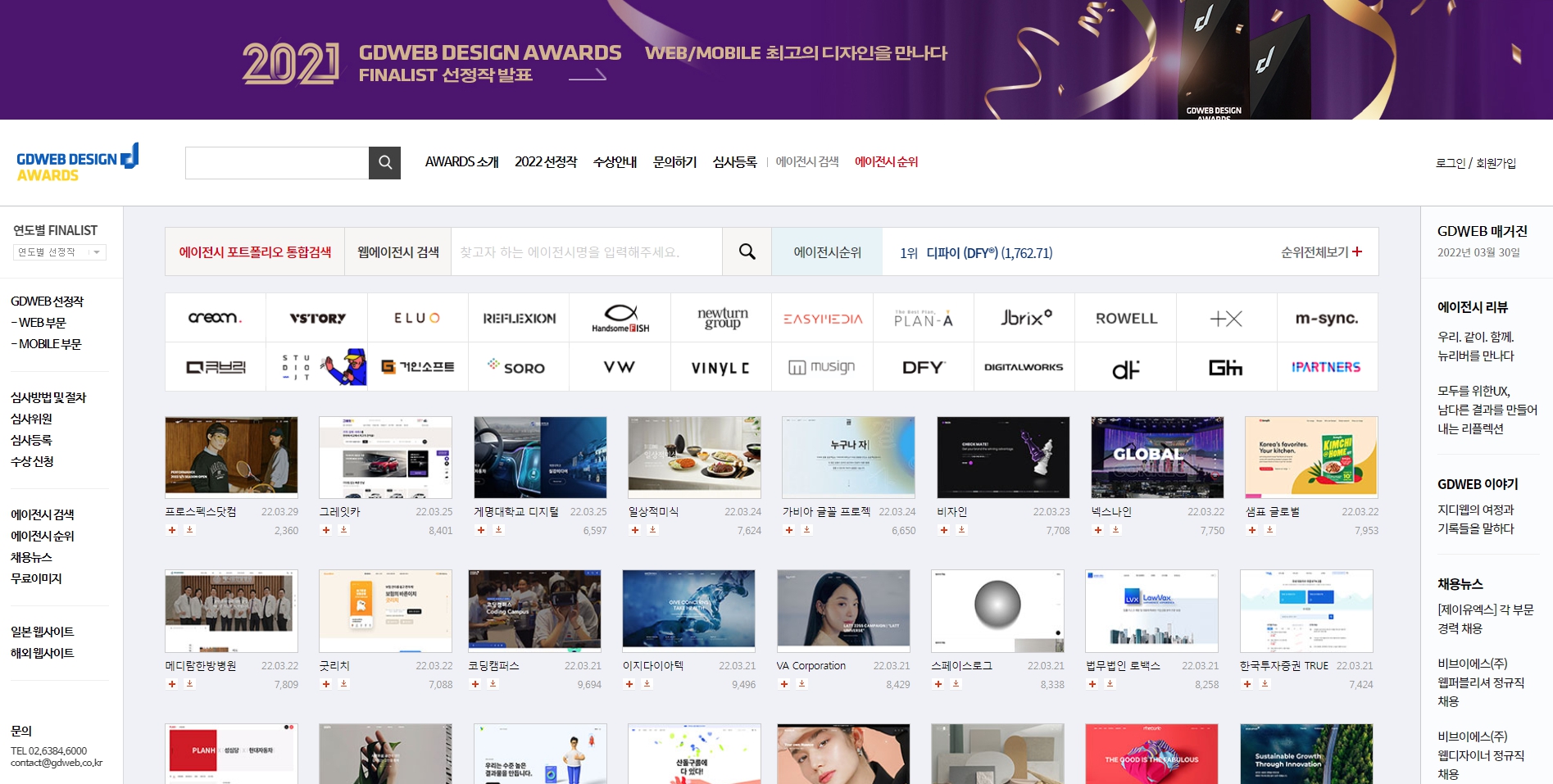The image size is (1553, 784).
Task: Select 에이전시 포트폴리오 통합검색 tab
Action: click(255, 252)
